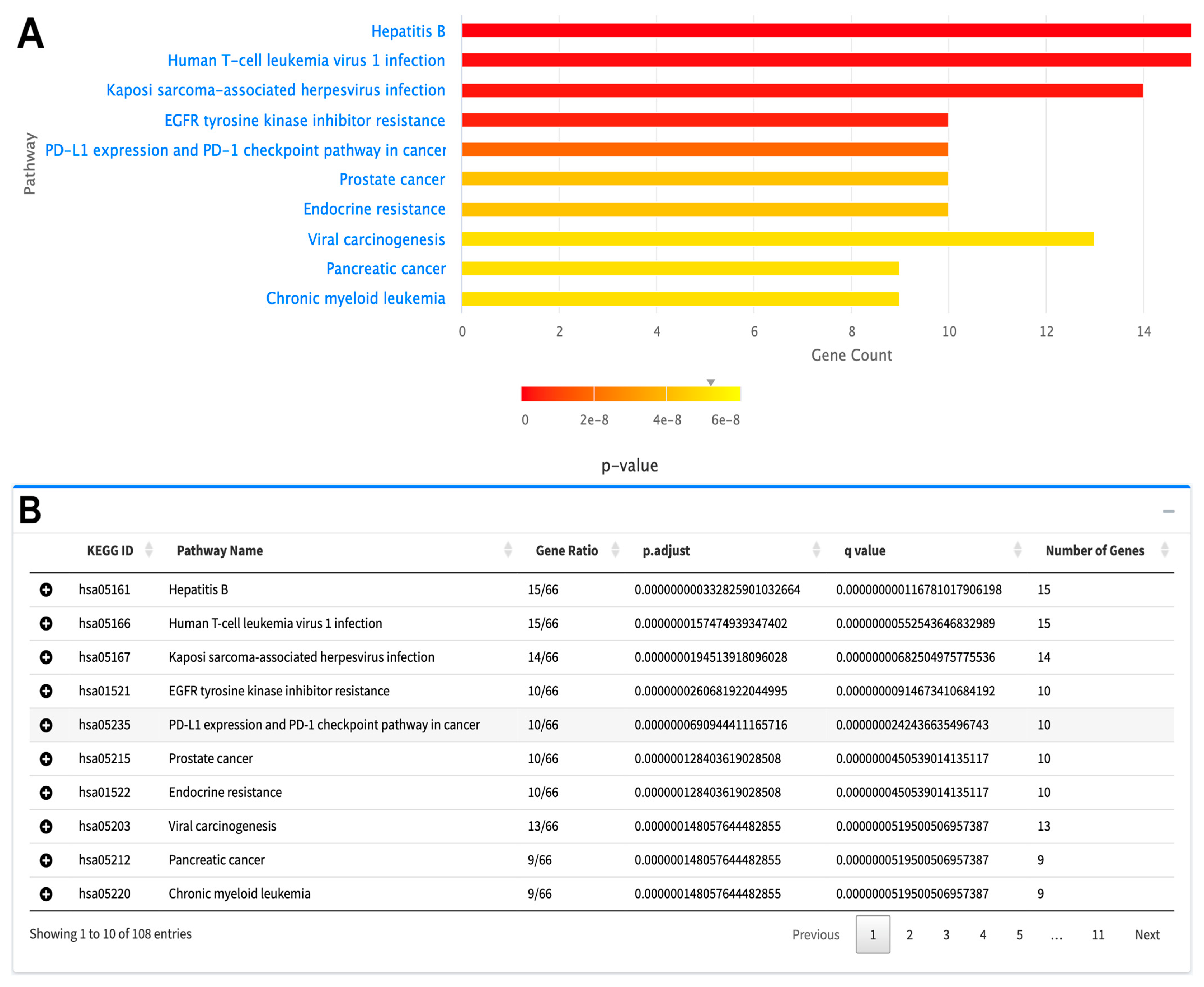
Task: Click plus icon beside hsa05166 row
Action: pyautogui.click(x=46, y=623)
